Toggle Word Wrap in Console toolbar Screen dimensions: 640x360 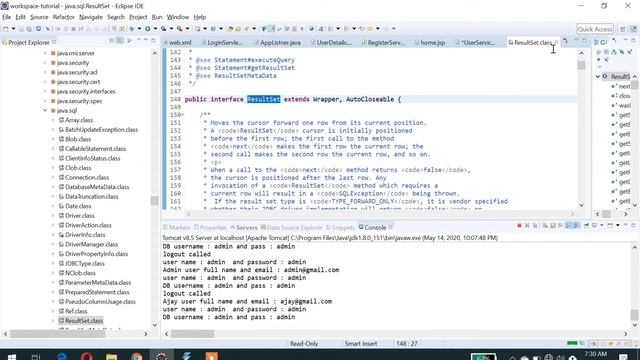[560, 226]
